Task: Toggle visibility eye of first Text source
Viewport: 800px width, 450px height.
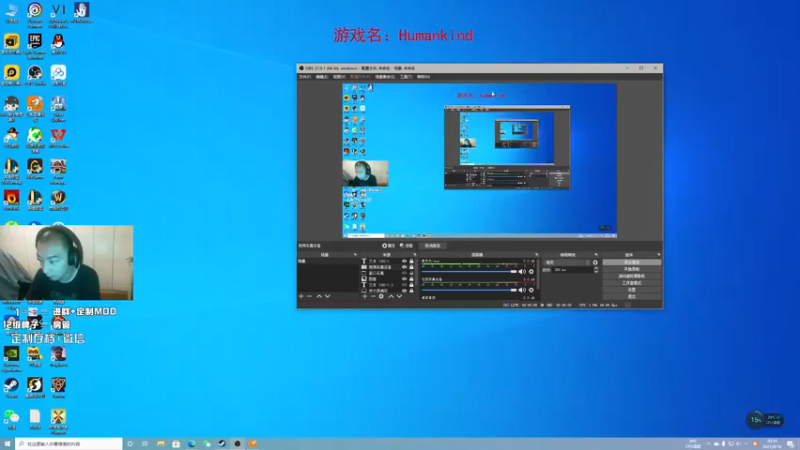Action: pos(404,261)
